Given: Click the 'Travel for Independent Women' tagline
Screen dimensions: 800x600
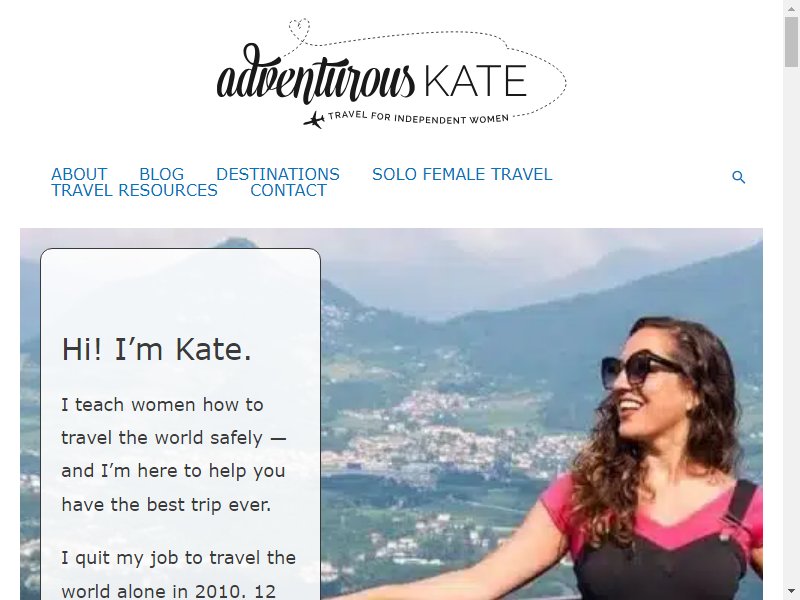Looking at the screenshot, I should [418, 118].
